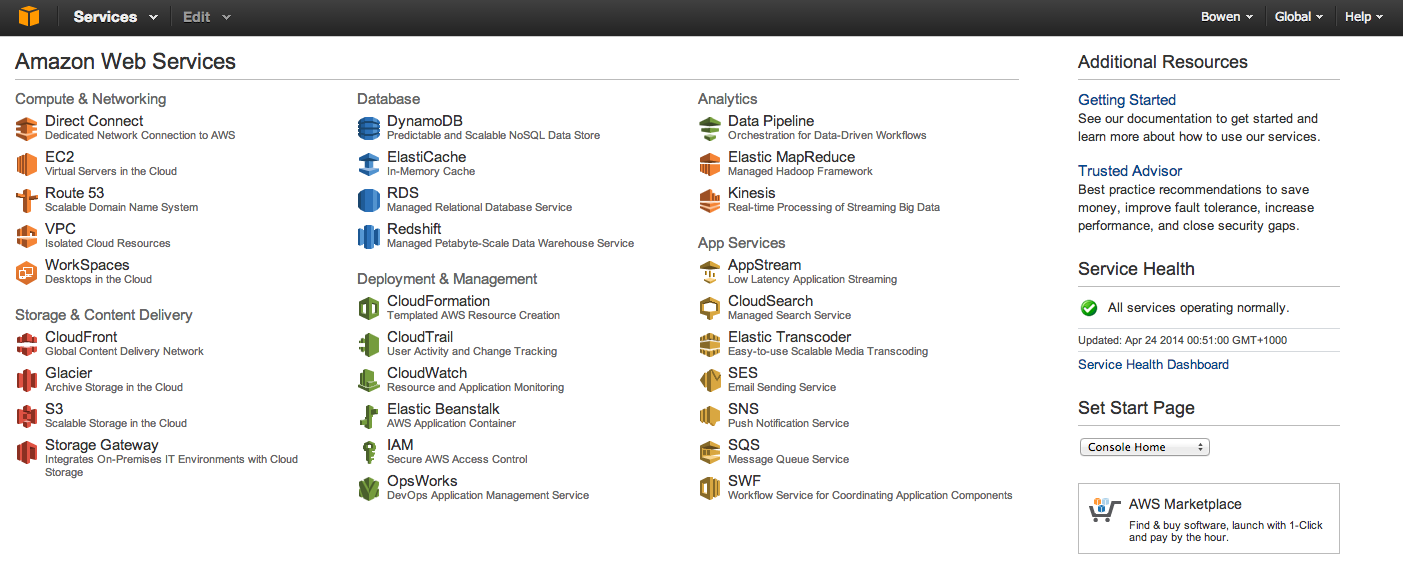The image size is (1403, 581).
Task: Open the Getting Started link
Action: pos(1127,100)
